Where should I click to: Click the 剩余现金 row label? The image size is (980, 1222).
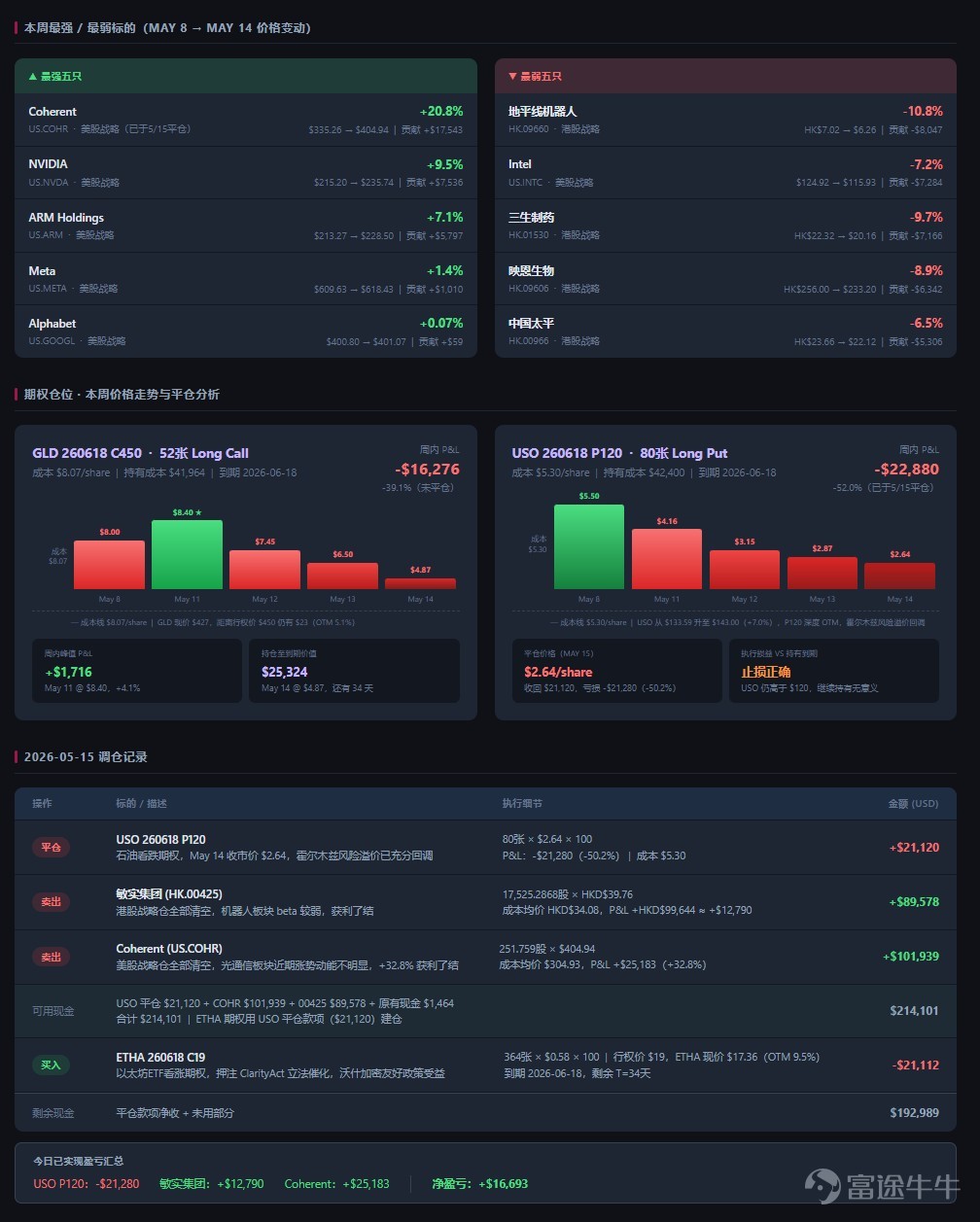(53, 1113)
